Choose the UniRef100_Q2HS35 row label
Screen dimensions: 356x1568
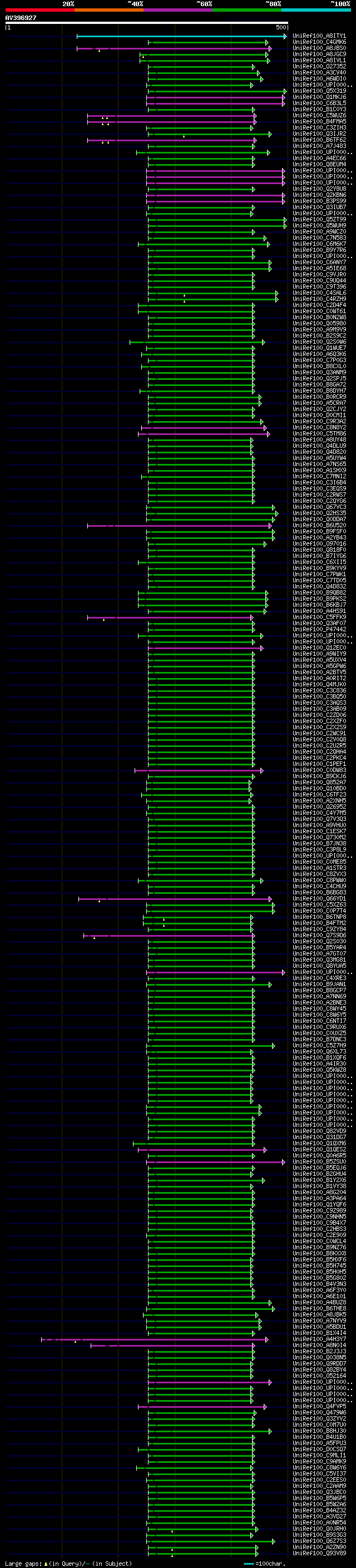(319, 513)
